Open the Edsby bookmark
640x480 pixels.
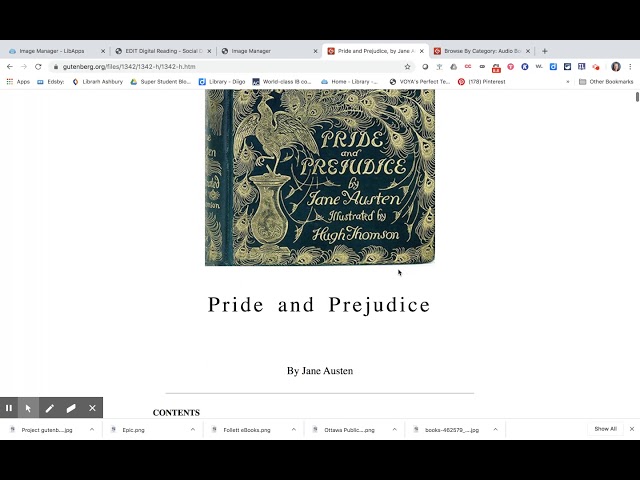(x=51, y=82)
